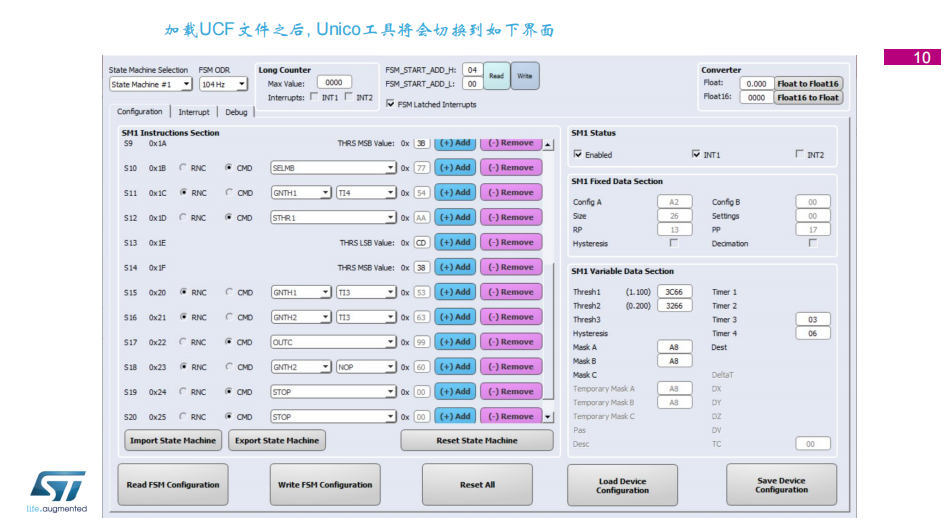This screenshot has height=523, width=943.
Task: Click Thresh1 value field 3C66
Action: coord(674,292)
